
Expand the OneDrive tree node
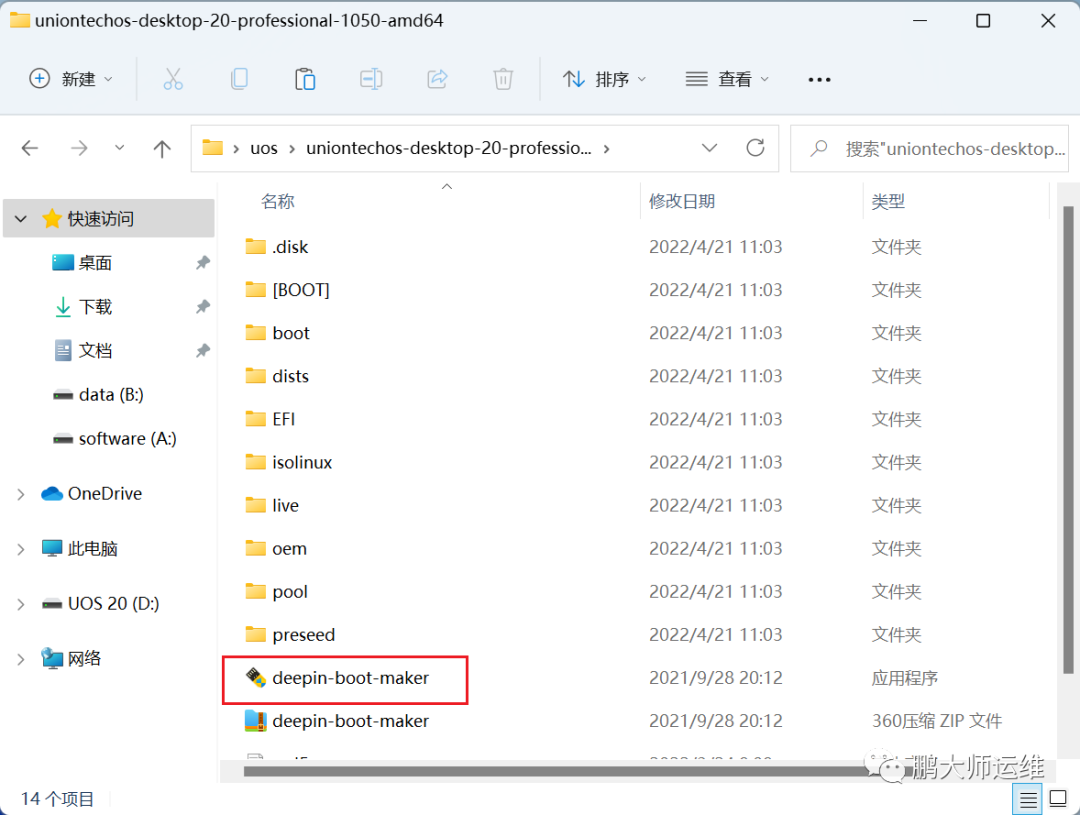(21, 494)
